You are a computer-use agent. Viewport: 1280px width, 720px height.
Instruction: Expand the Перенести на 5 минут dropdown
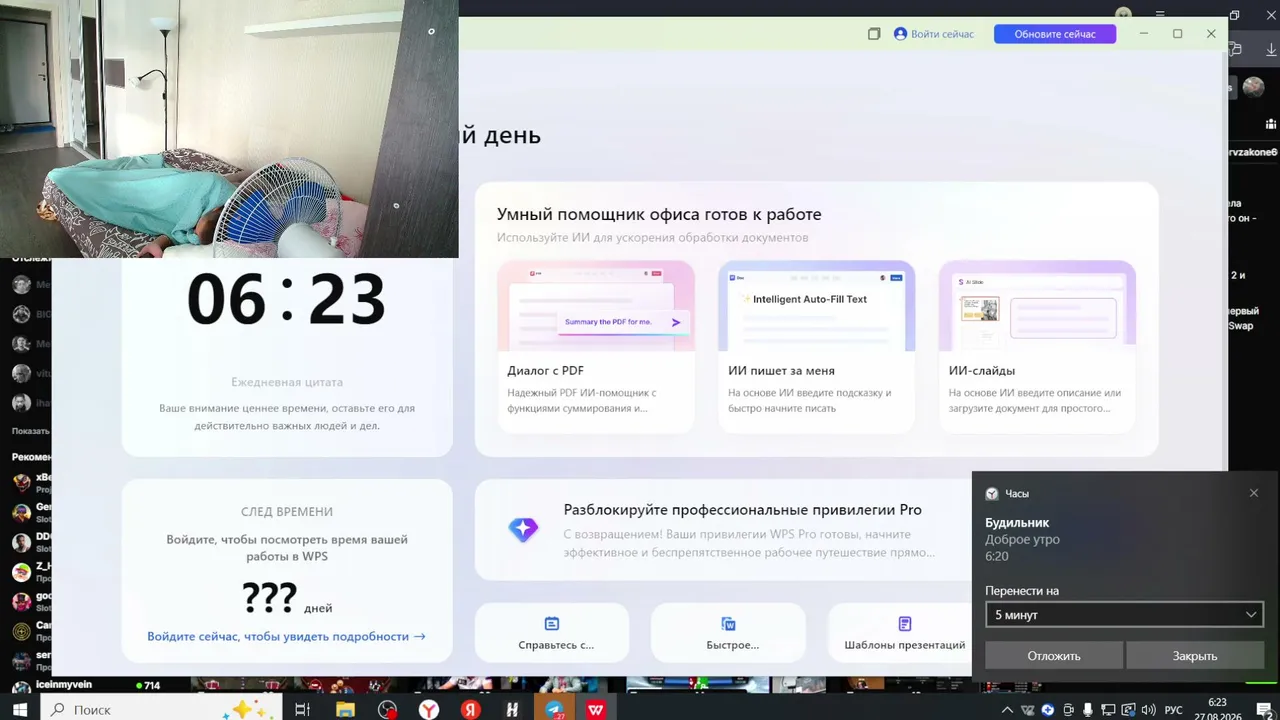coord(1124,615)
